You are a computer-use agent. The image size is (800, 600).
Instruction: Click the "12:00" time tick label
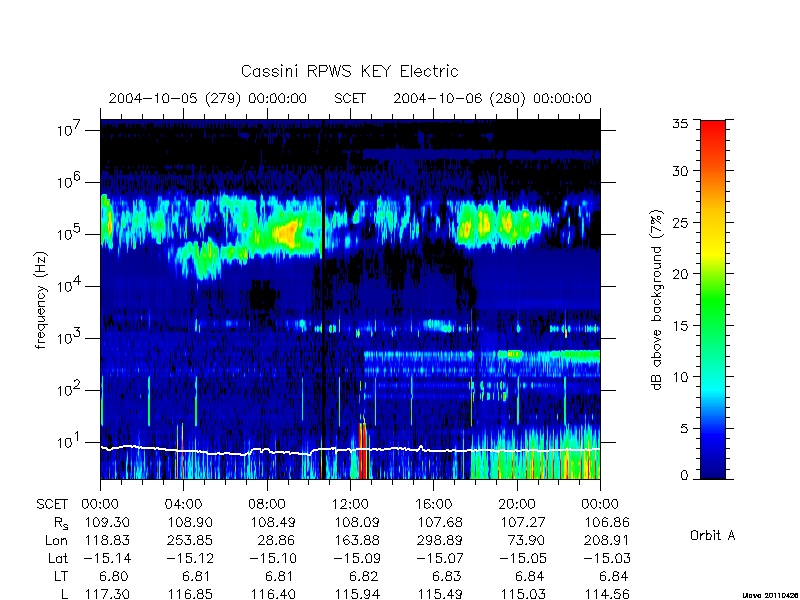[x=350, y=504]
